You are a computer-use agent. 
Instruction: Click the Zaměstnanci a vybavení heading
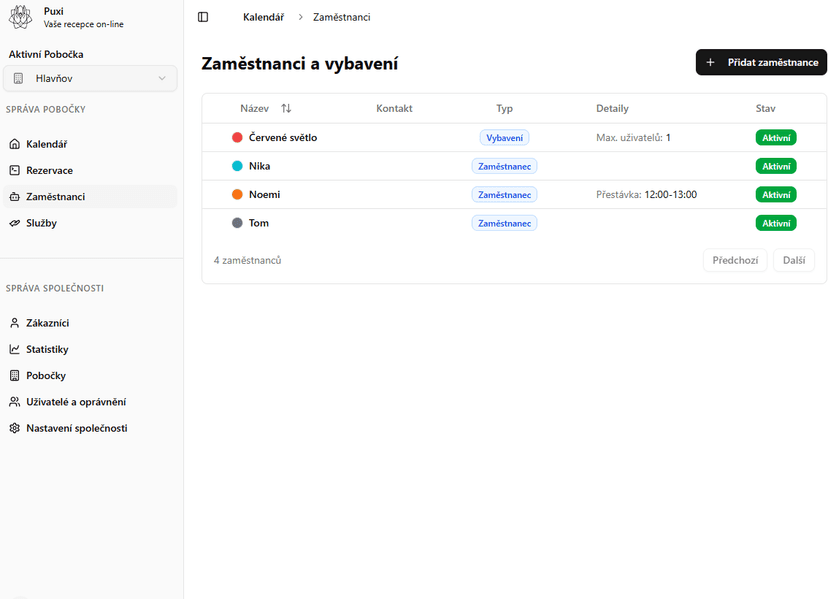tap(299, 63)
